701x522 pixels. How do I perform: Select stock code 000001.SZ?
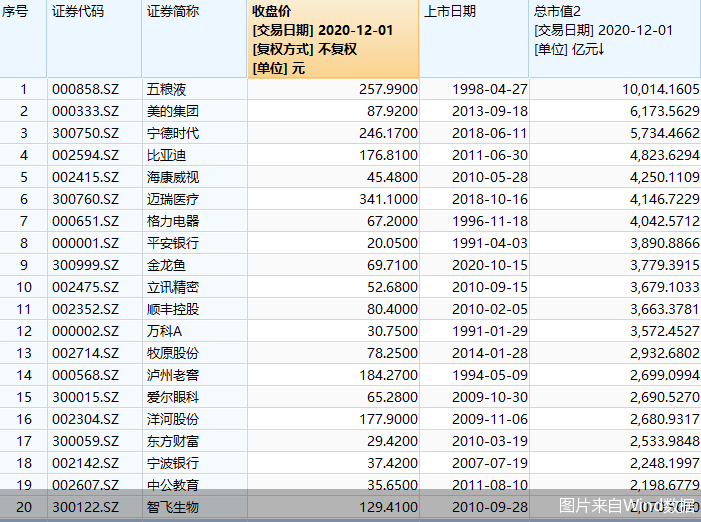[x=85, y=243]
